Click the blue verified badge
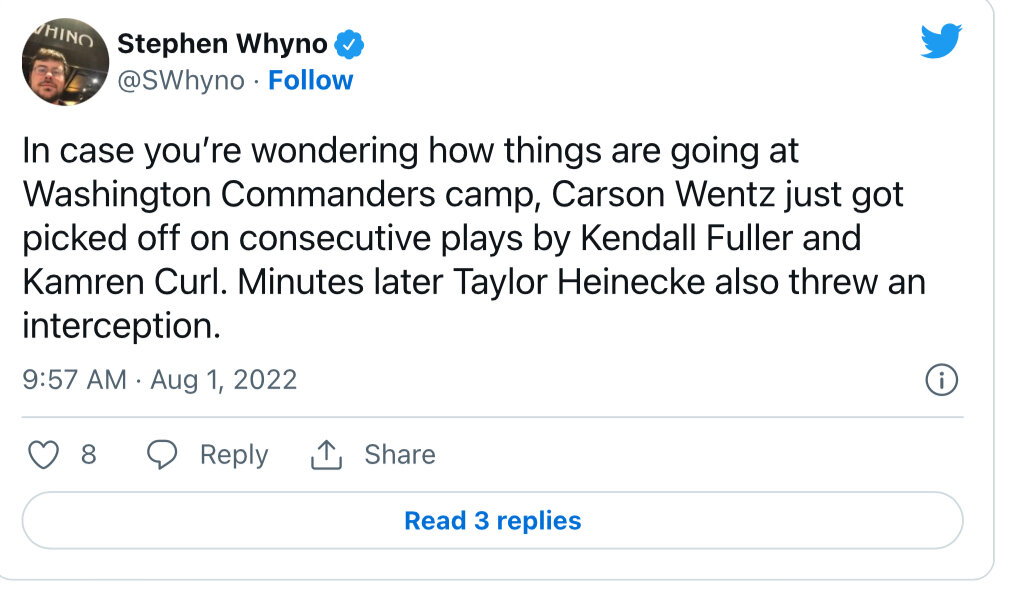The height and width of the screenshot is (589, 1013). click(348, 44)
